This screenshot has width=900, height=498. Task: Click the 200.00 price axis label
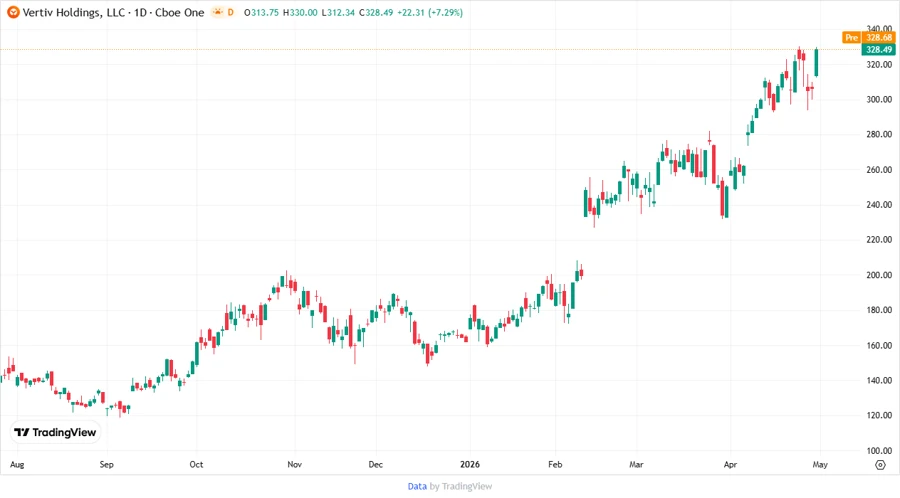[x=879, y=275]
